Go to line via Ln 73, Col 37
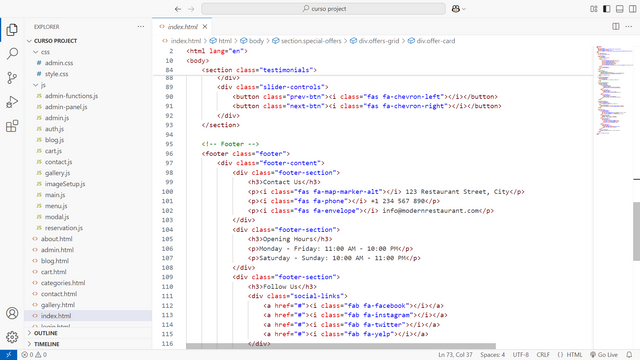 pos(455,355)
